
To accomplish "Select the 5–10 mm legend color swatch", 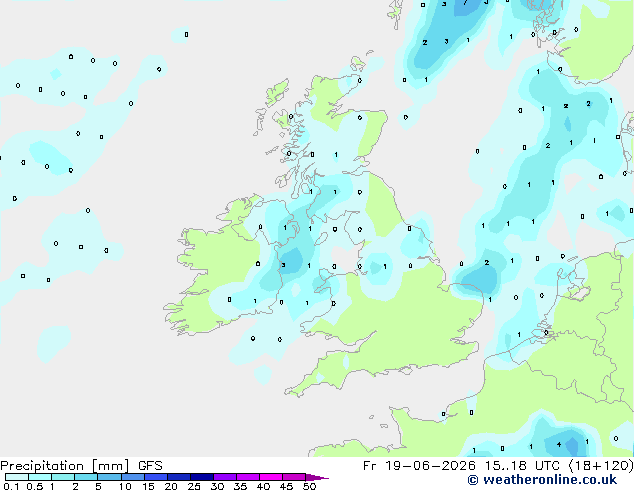I will [x=109, y=477].
